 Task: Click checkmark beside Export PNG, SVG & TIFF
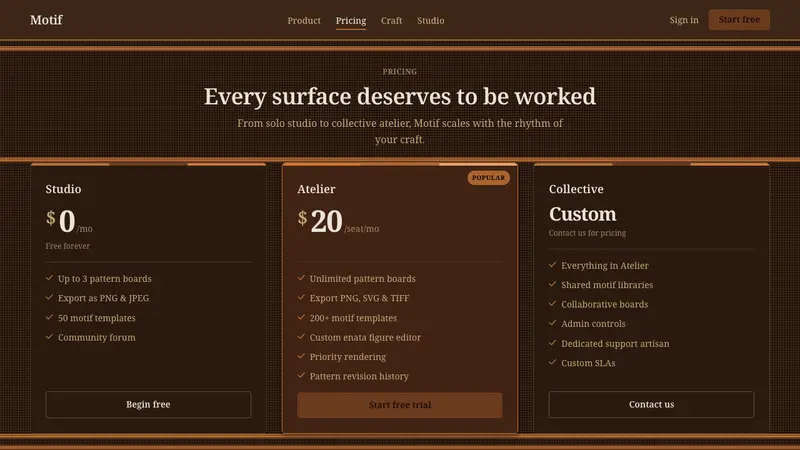(301, 297)
